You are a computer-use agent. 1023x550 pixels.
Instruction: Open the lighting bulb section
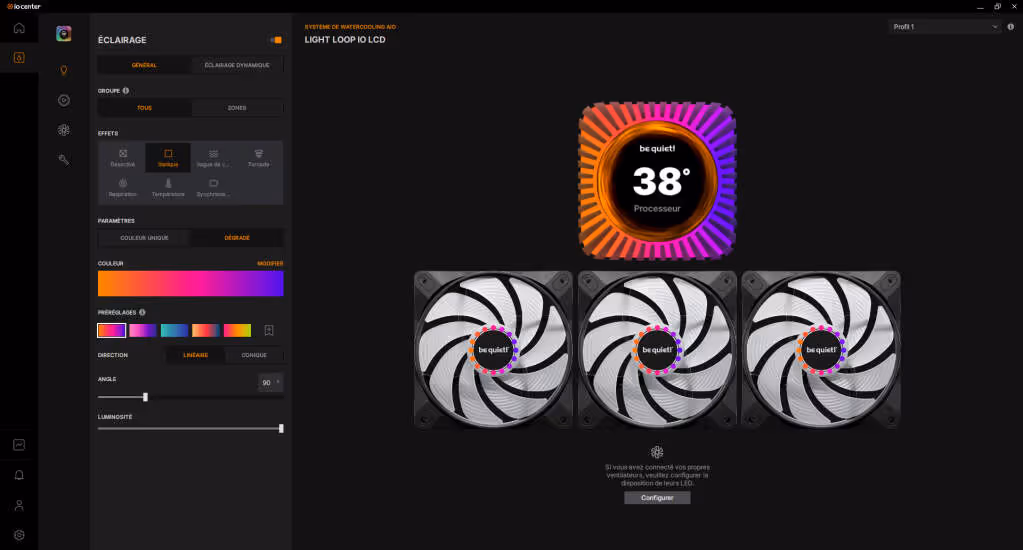tap(63, 70)
